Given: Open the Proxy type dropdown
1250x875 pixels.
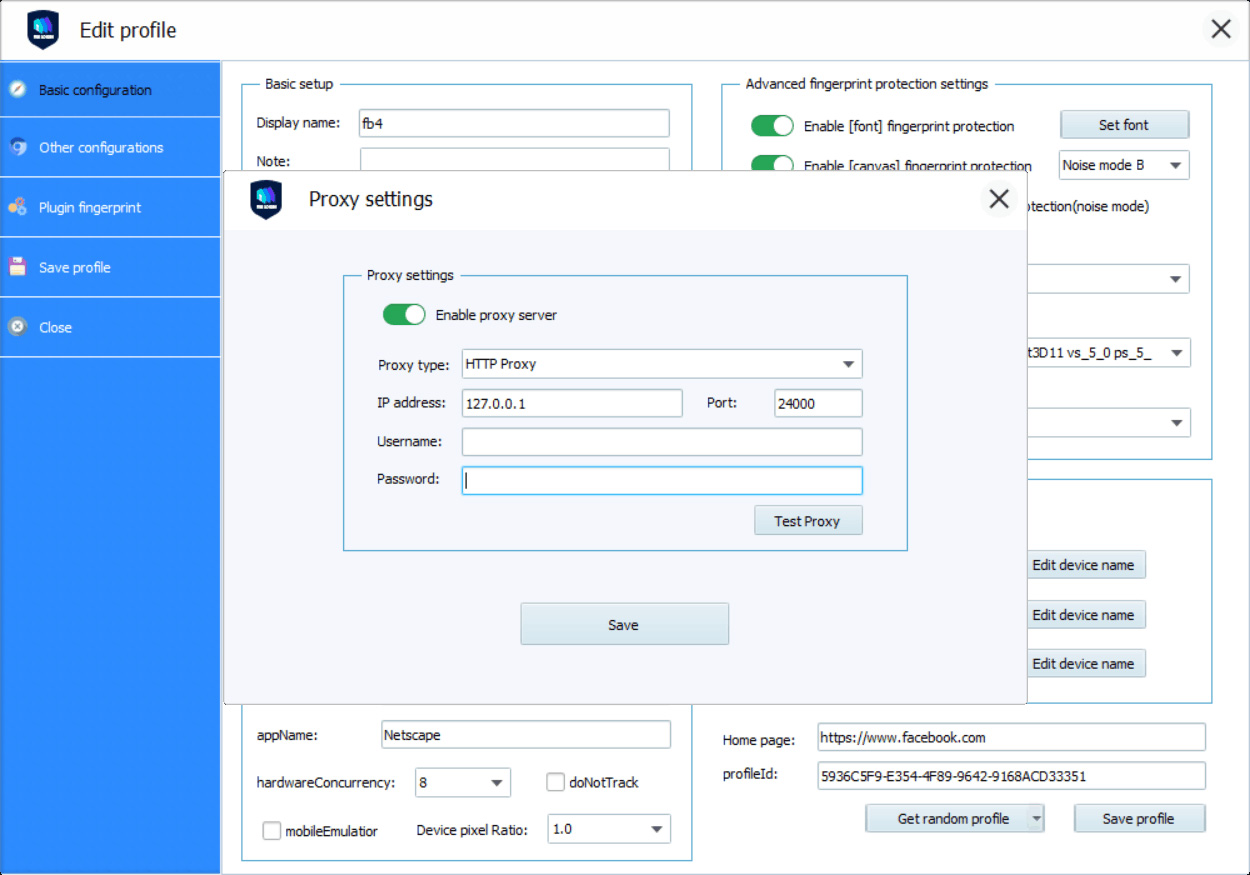Looking at the screenshot, I should pos(662,364).
